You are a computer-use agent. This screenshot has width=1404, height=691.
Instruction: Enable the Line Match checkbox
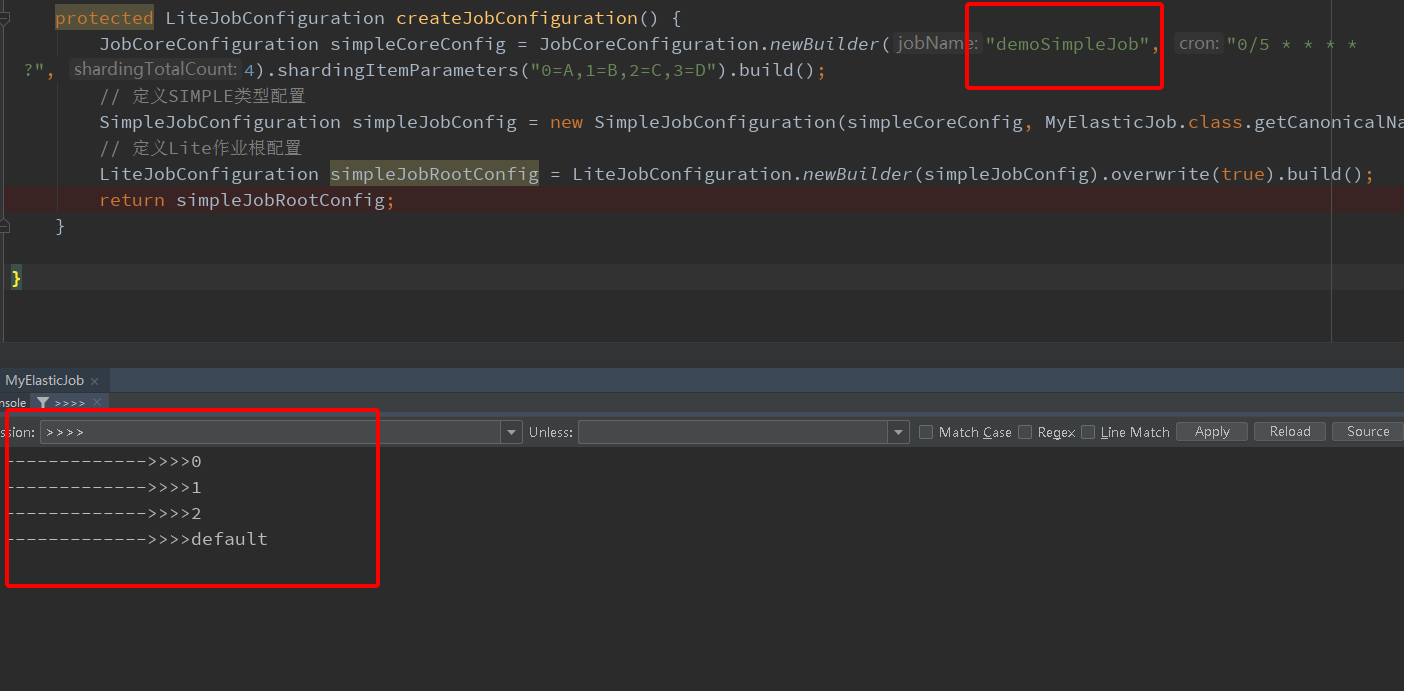(1088, 432)
